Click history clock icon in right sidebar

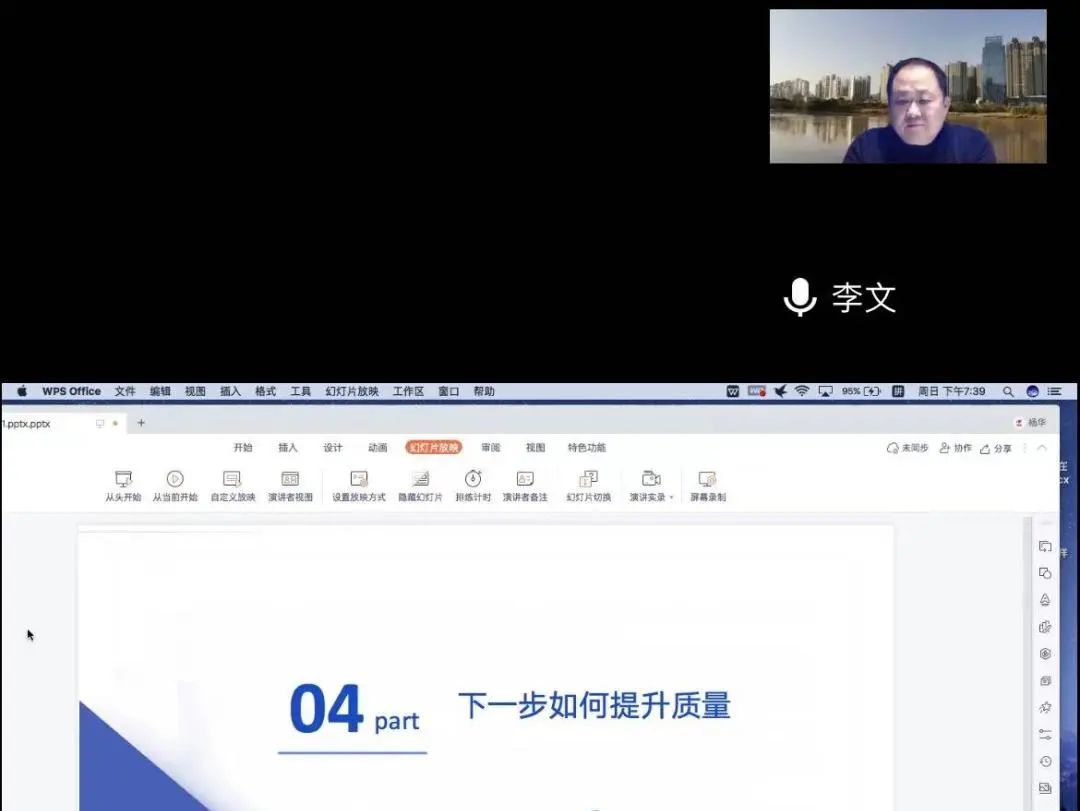pos(1045,761)
